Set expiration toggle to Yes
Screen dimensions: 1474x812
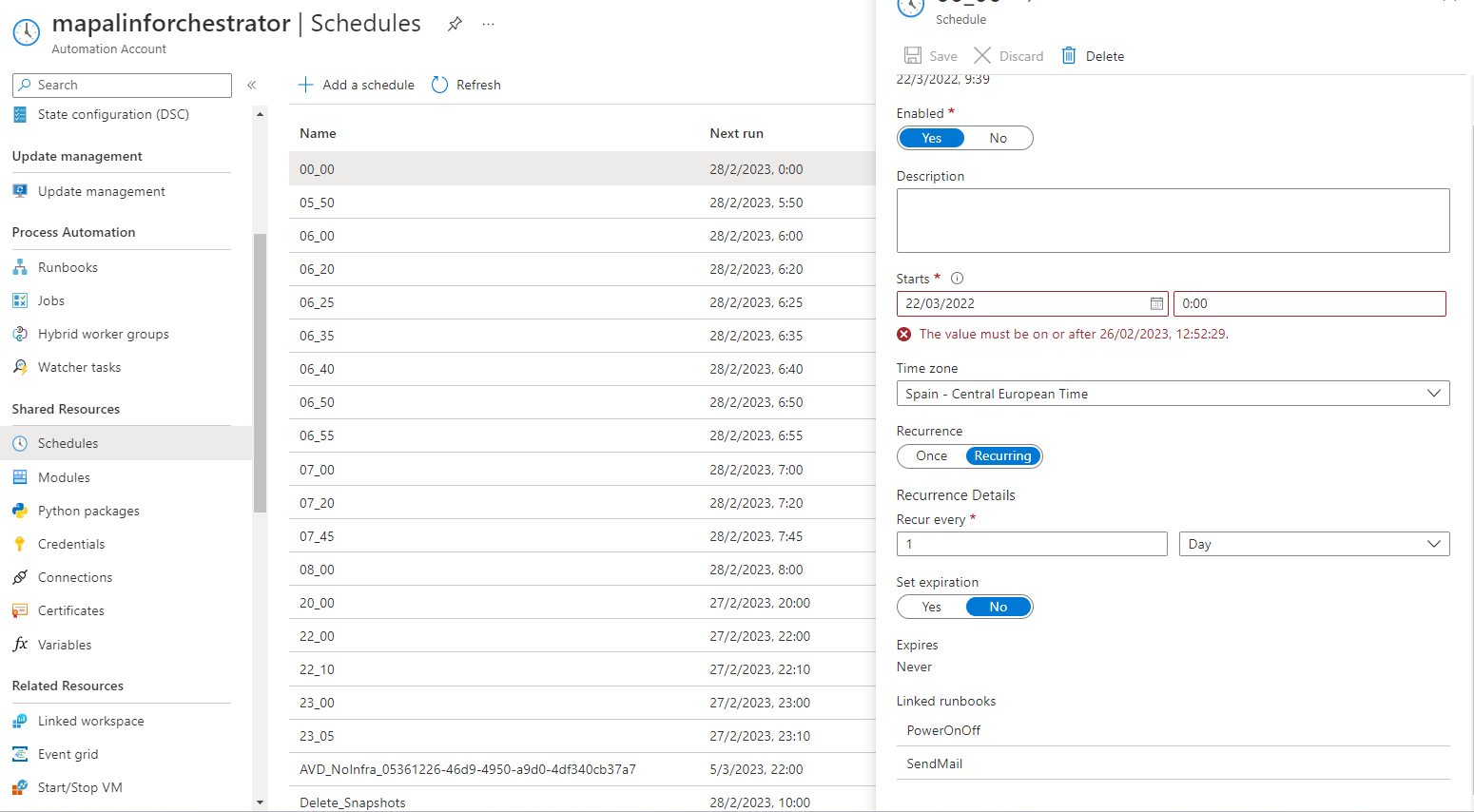[931, 608]
